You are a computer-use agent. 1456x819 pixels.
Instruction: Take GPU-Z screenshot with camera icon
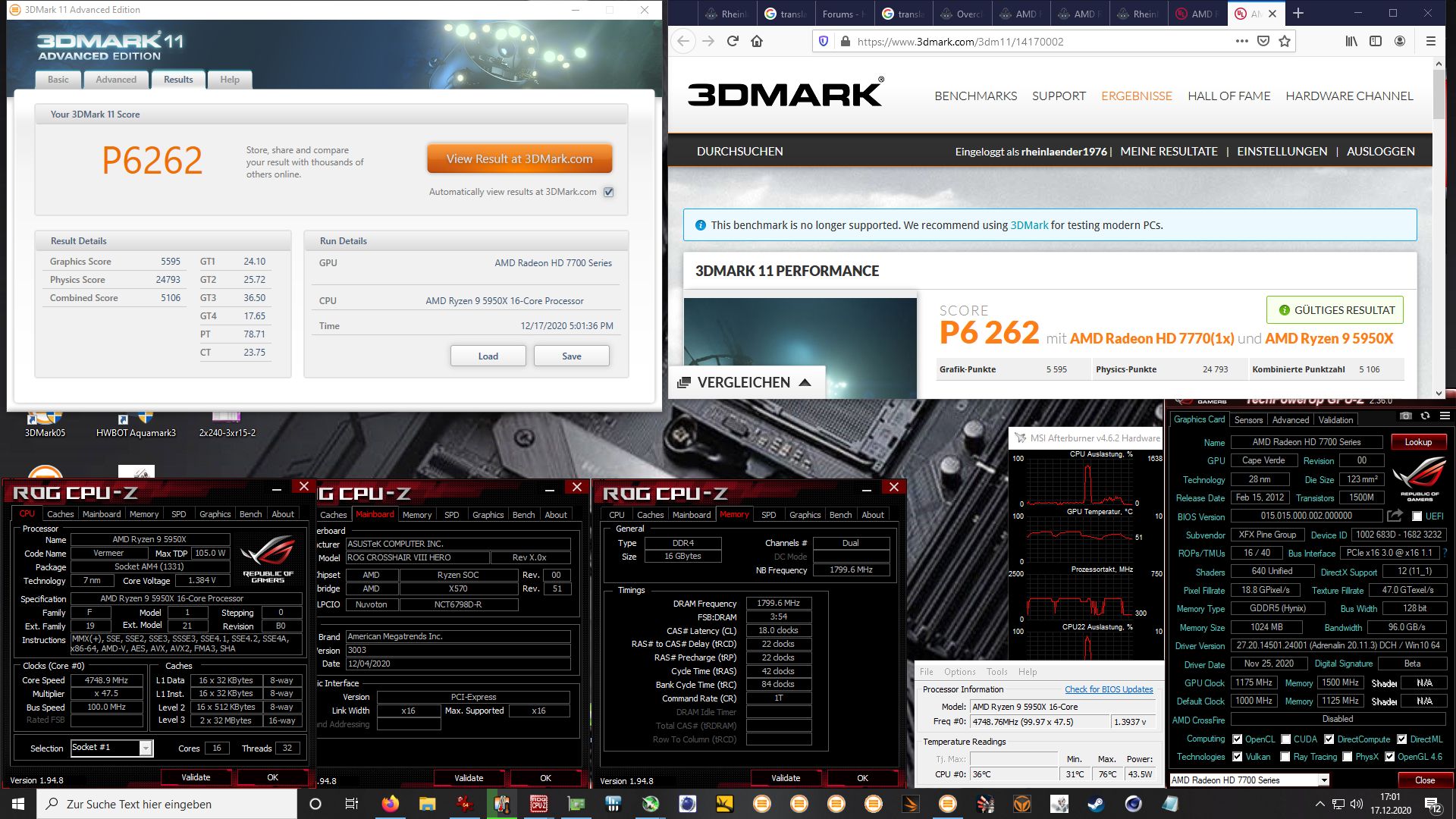coord(1405,416)
